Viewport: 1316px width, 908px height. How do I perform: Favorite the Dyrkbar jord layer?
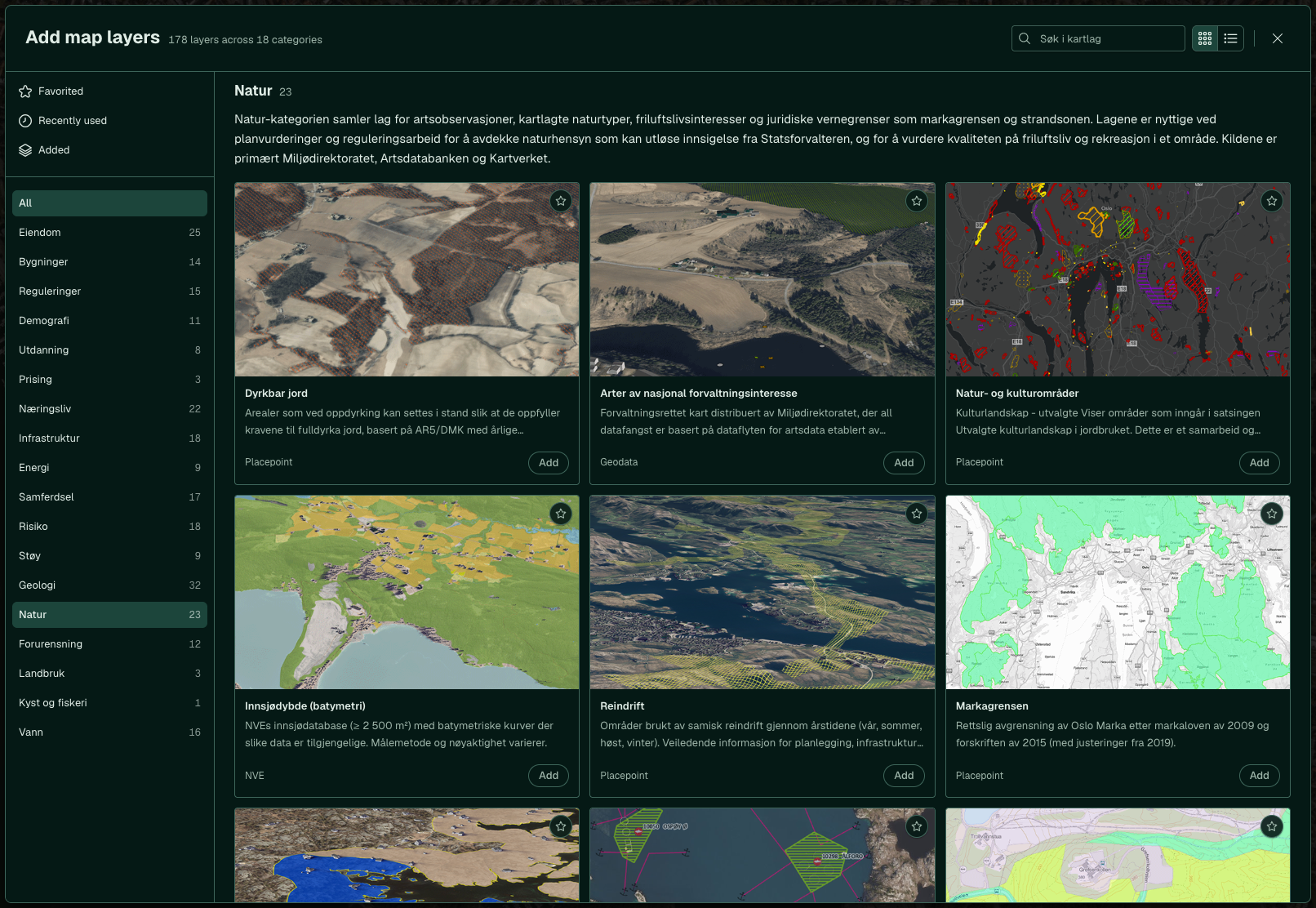click(561, 201)
